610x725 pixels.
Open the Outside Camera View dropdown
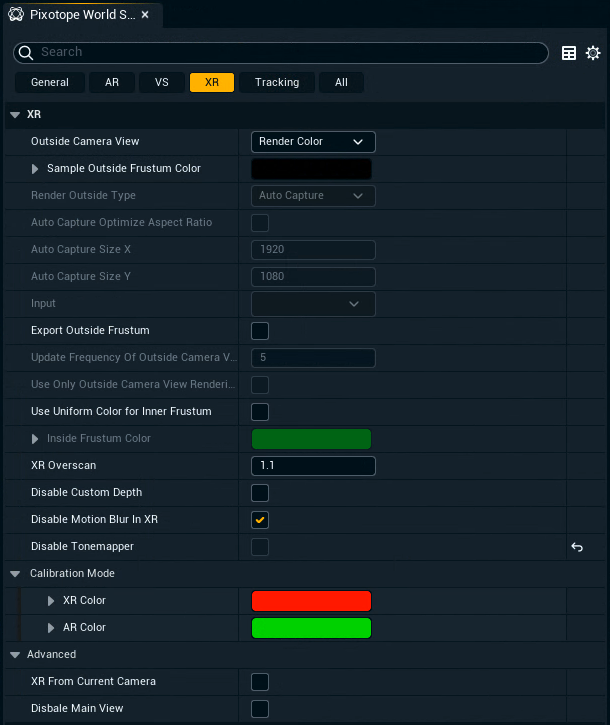313,142
